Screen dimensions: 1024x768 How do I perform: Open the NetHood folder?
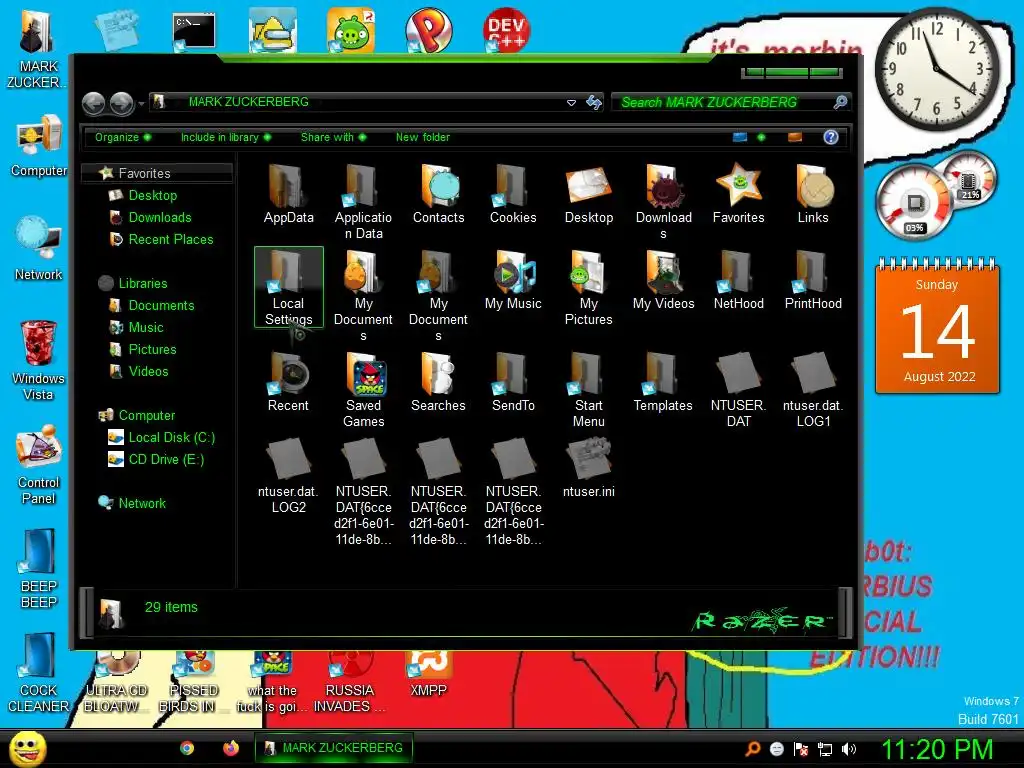click(739, 281)
